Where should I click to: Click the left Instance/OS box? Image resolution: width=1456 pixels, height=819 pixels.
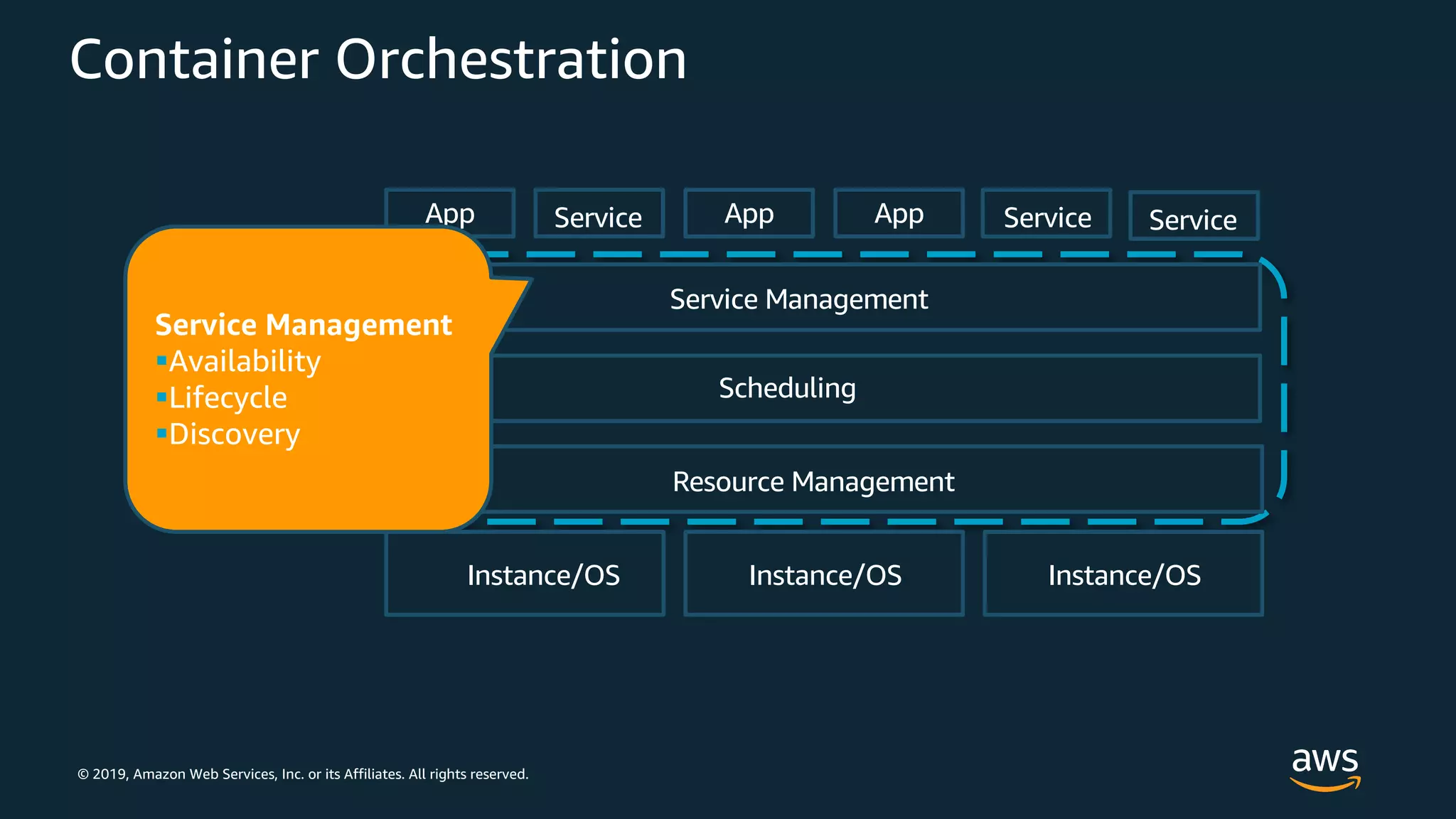point(543,574)
